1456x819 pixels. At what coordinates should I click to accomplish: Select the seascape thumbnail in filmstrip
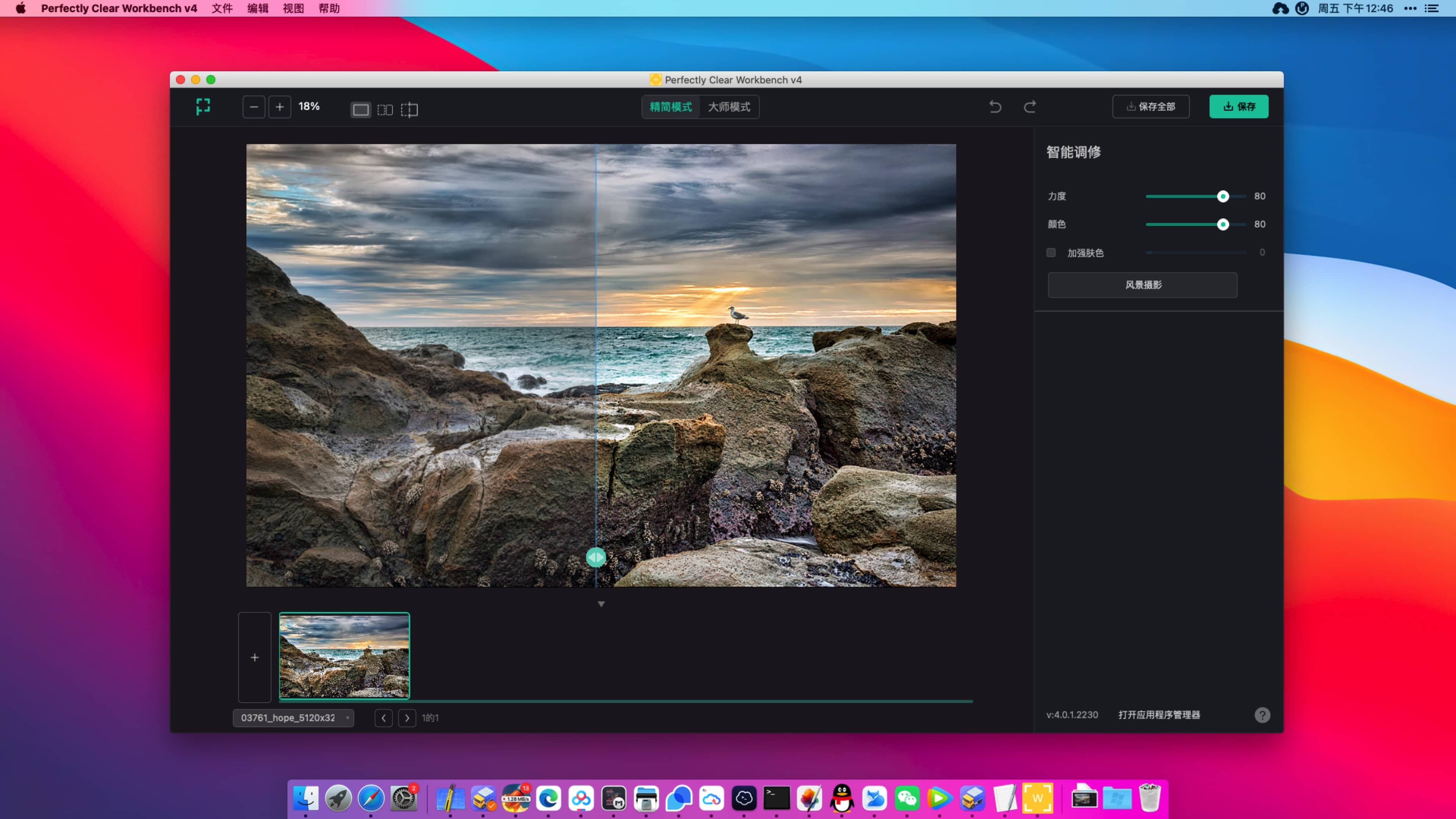pos(344,656)
